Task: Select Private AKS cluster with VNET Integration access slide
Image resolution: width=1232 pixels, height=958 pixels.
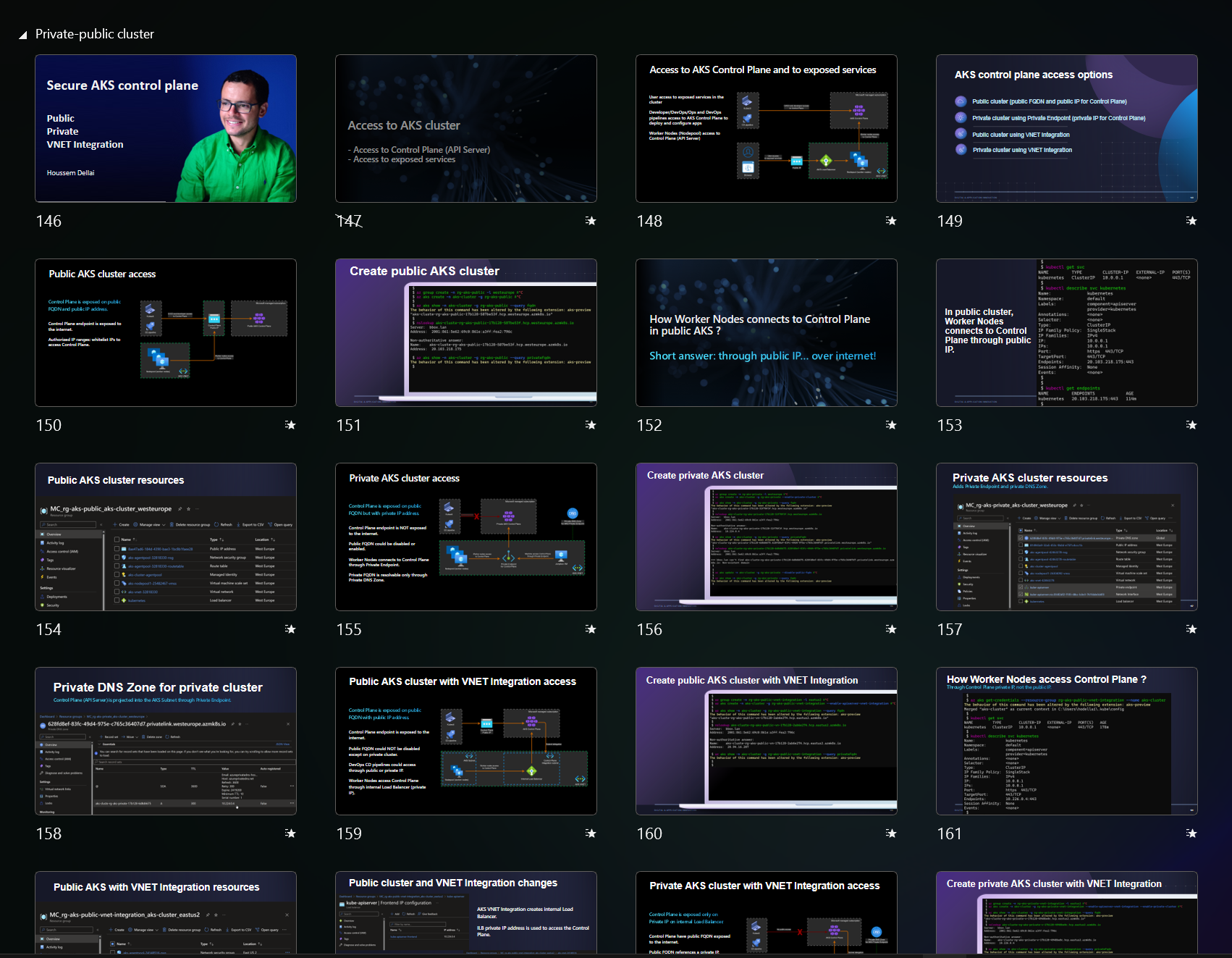Action: [767, 912]
